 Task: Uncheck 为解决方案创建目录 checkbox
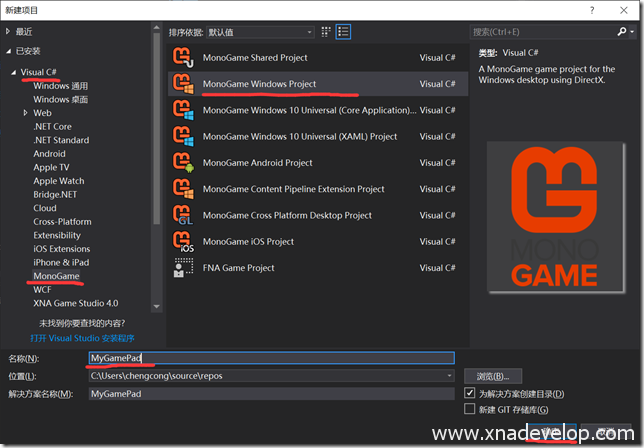tap(470, 394)
